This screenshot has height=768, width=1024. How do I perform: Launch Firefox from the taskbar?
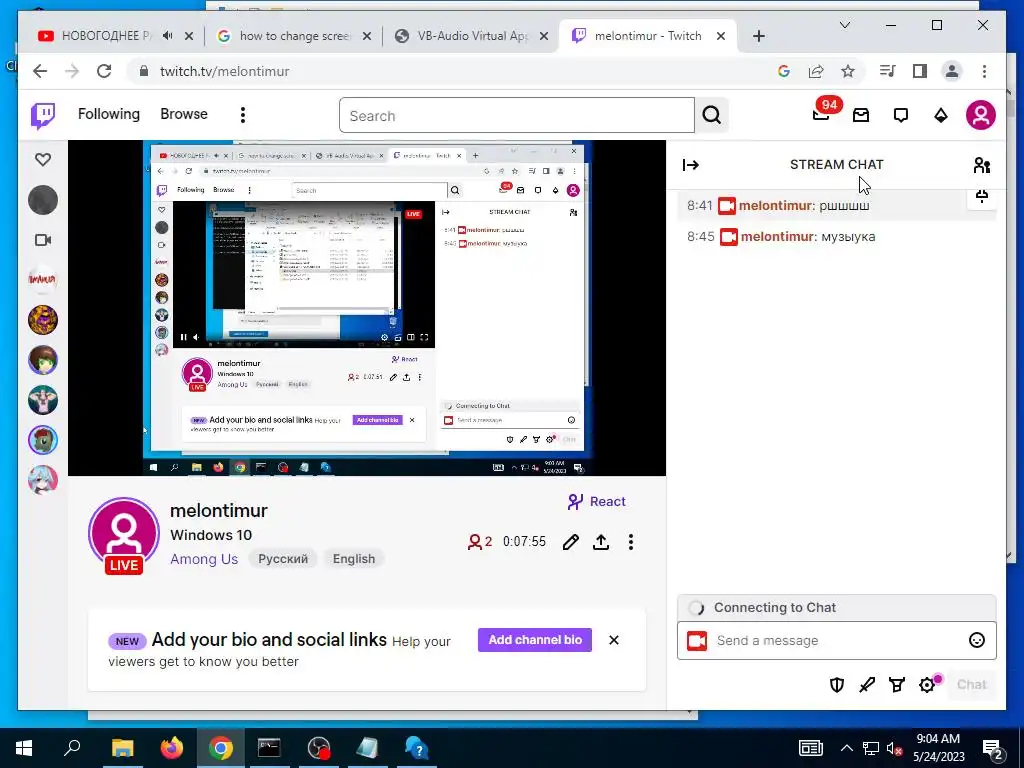172,748
